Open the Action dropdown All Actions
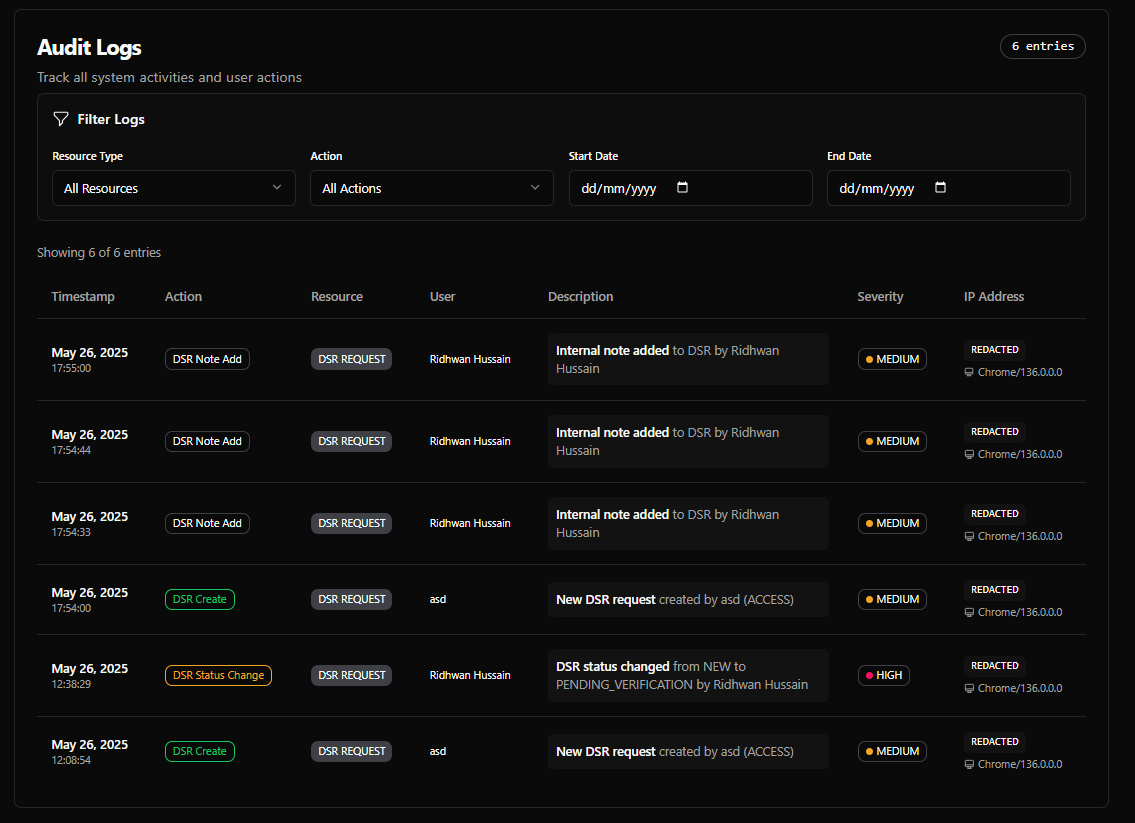1135x823 pixels. (432, 188)
